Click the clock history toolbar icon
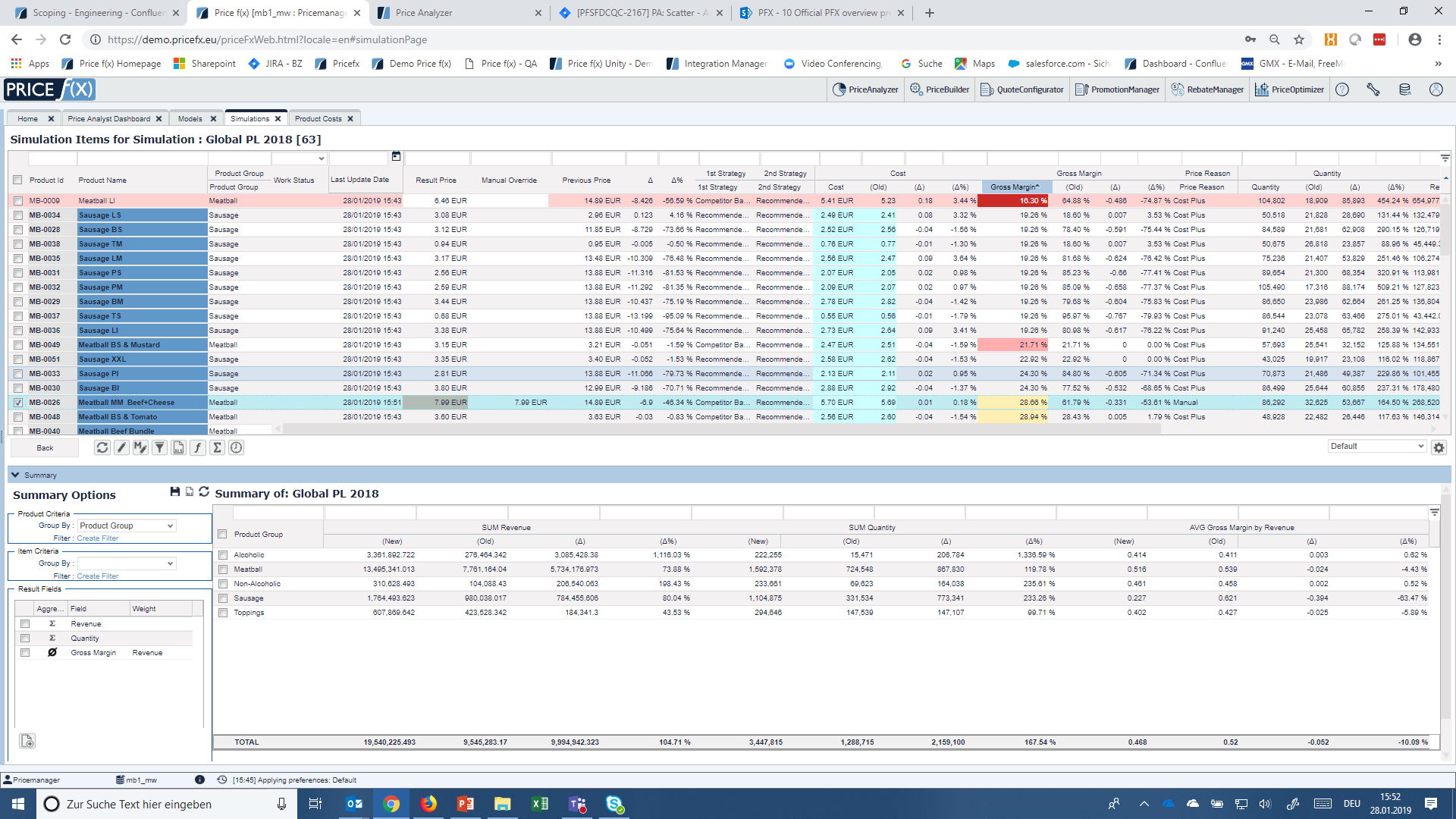1456x819 pixels. coord(237,447)
